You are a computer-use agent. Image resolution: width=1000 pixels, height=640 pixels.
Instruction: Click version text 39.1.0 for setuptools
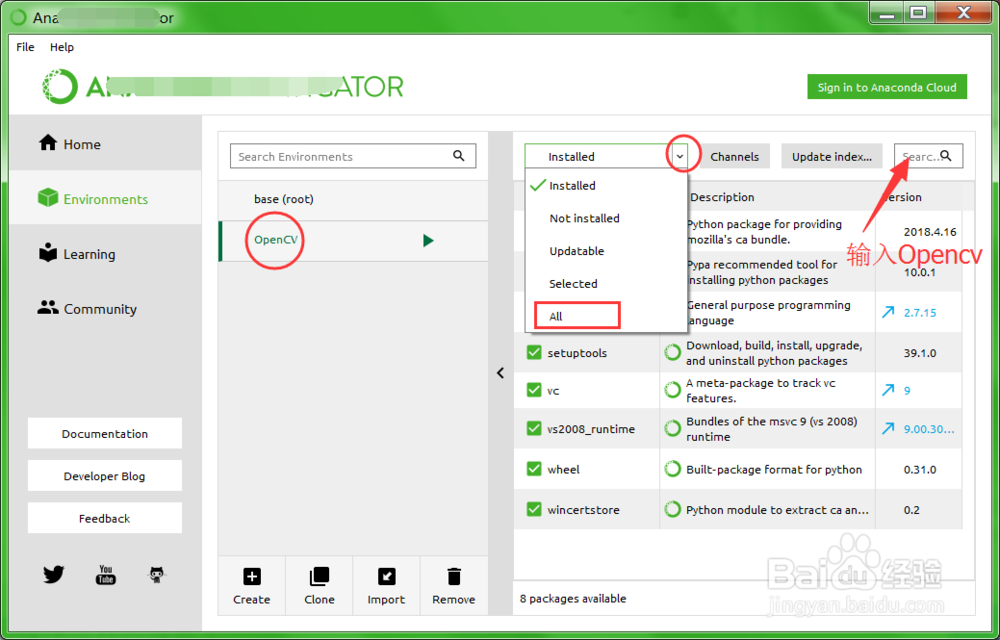pos(920,353)
